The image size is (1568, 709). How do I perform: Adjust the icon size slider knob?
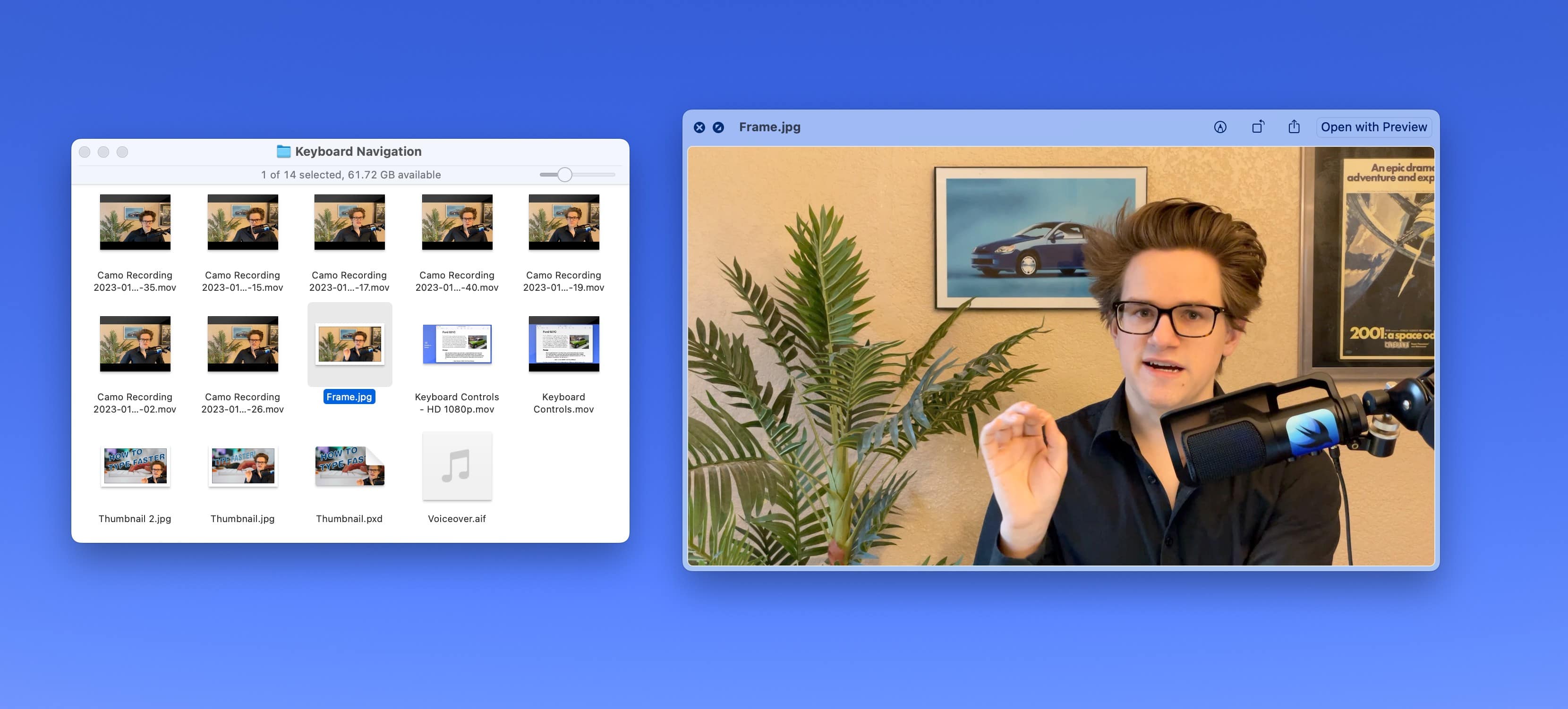(564, 175)
